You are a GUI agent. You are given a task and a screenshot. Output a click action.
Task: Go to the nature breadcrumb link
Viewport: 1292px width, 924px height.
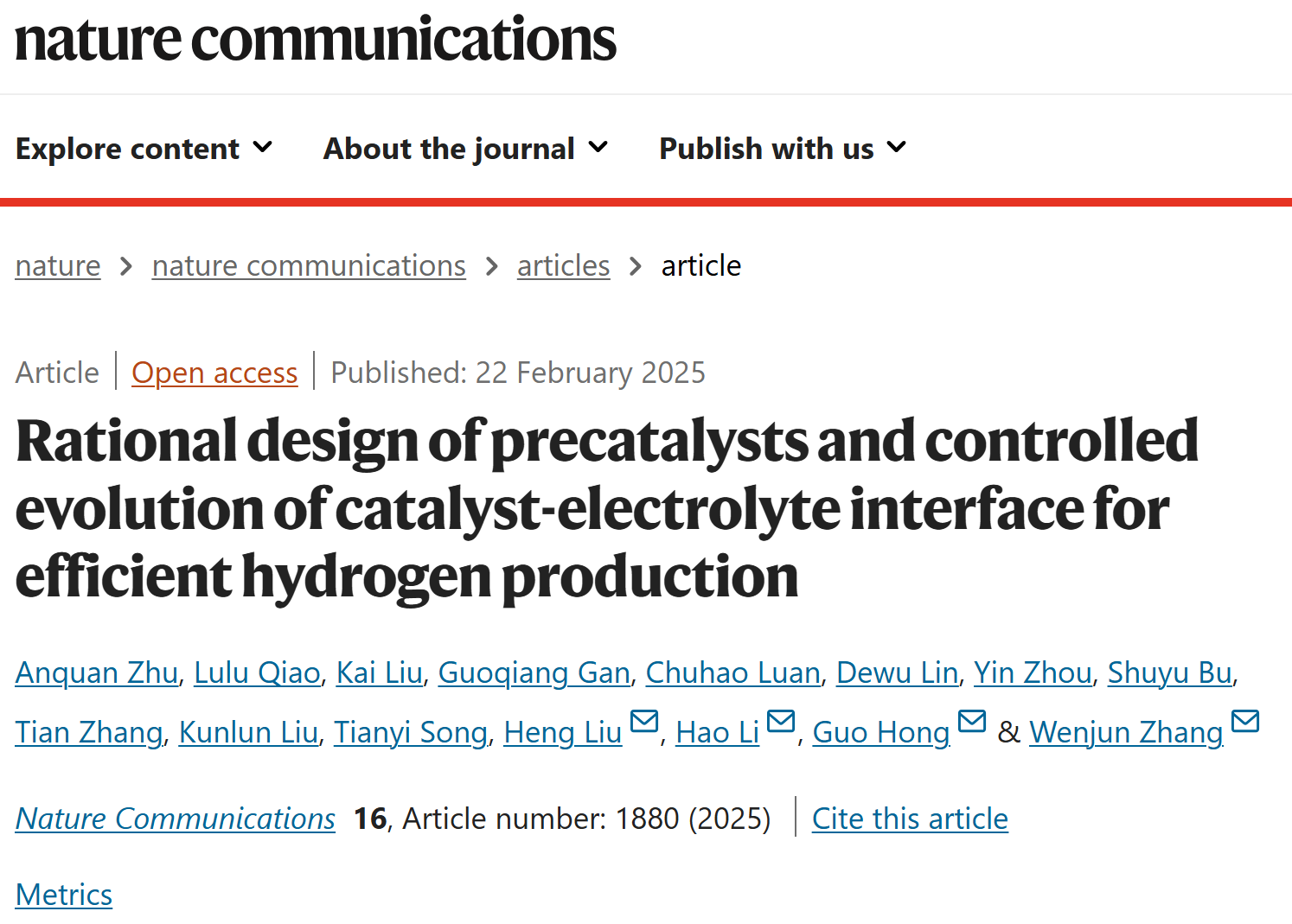pos(58,265)
